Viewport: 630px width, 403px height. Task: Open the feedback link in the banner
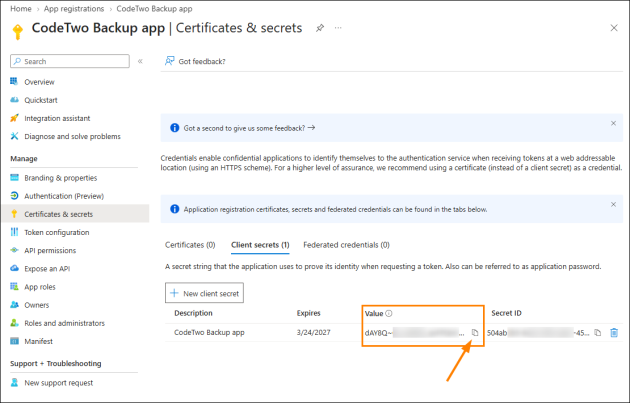pos(249,128)
